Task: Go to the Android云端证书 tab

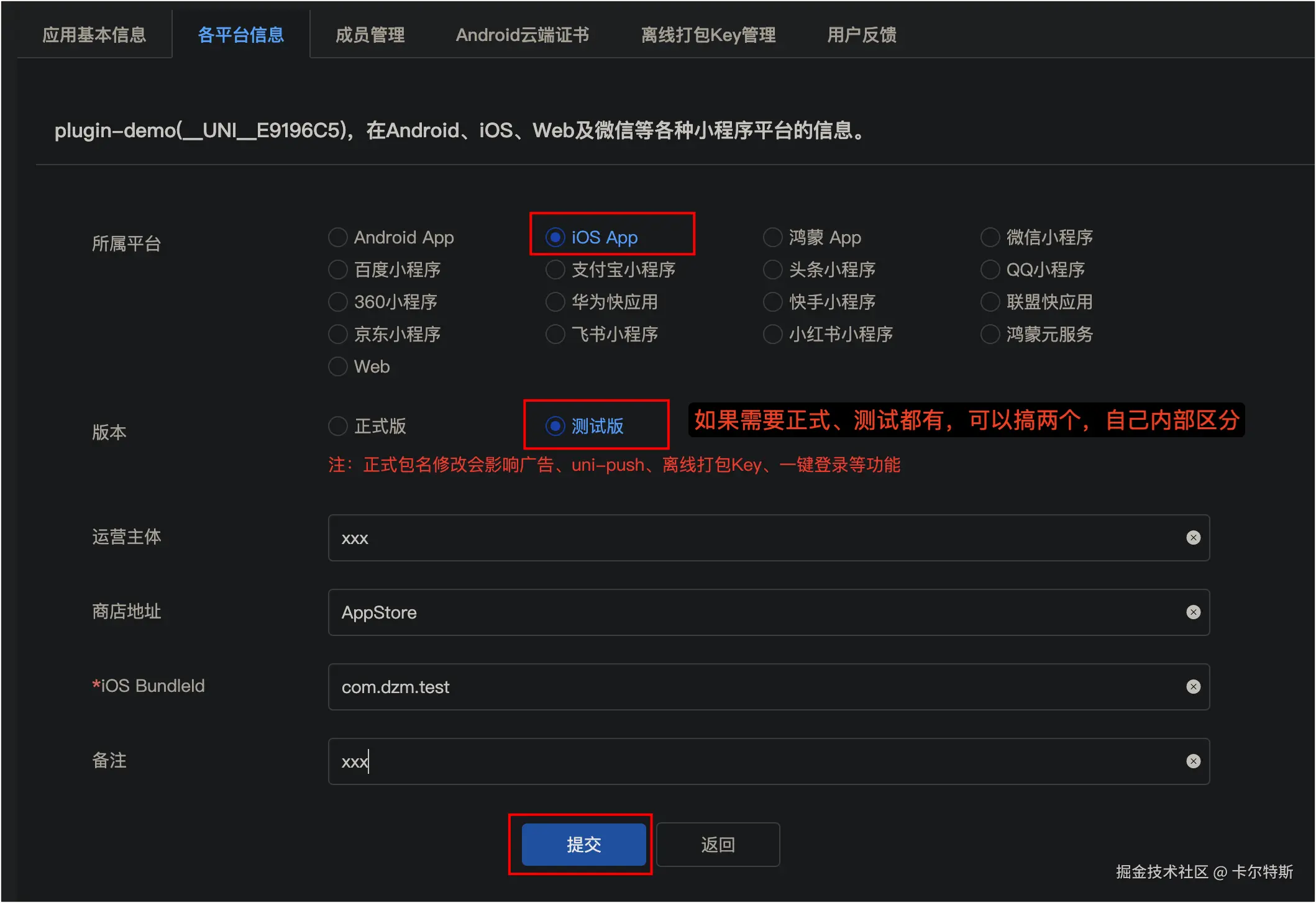Action: pos(523,35)
